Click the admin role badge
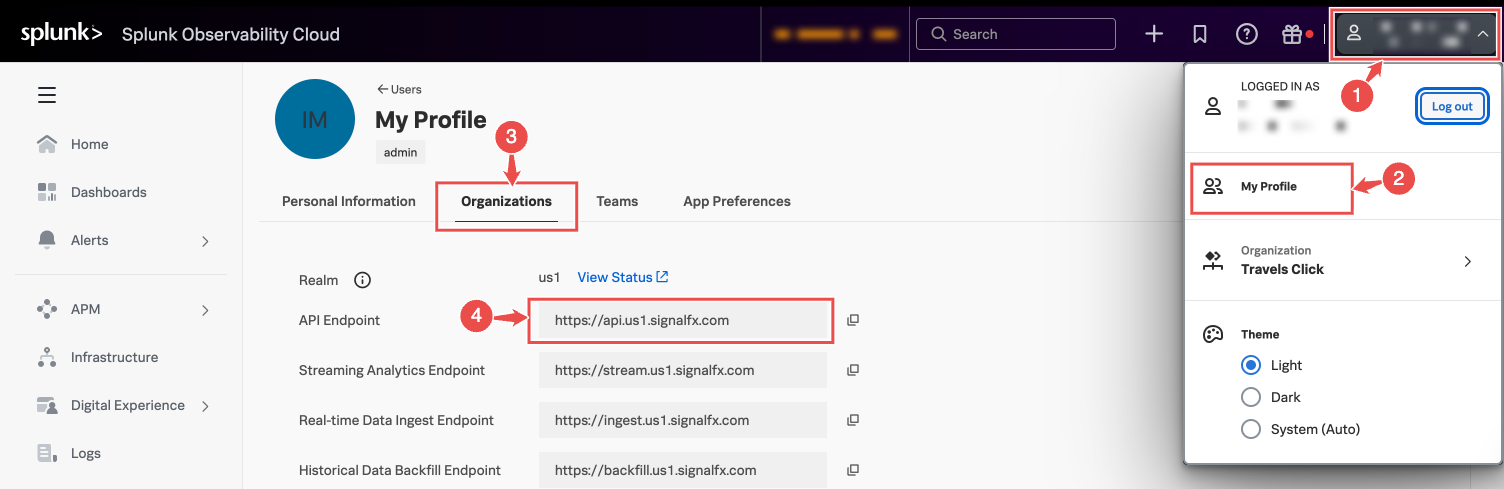The height and width of the screenshot is (489, 1504). coord(401,153)
